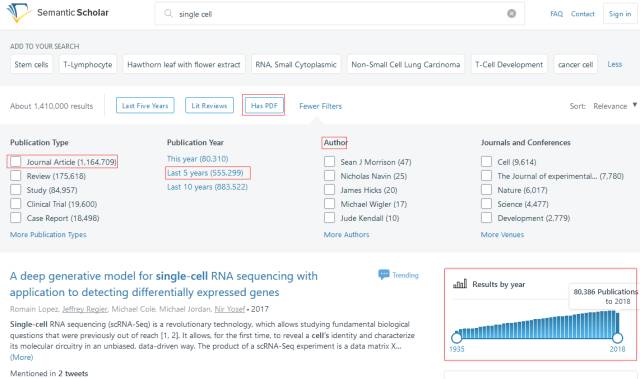Click the Trending speech bubble icon
Image resolution: width=640 pixels, height=379 pixels.
click(x=384, y=275)
